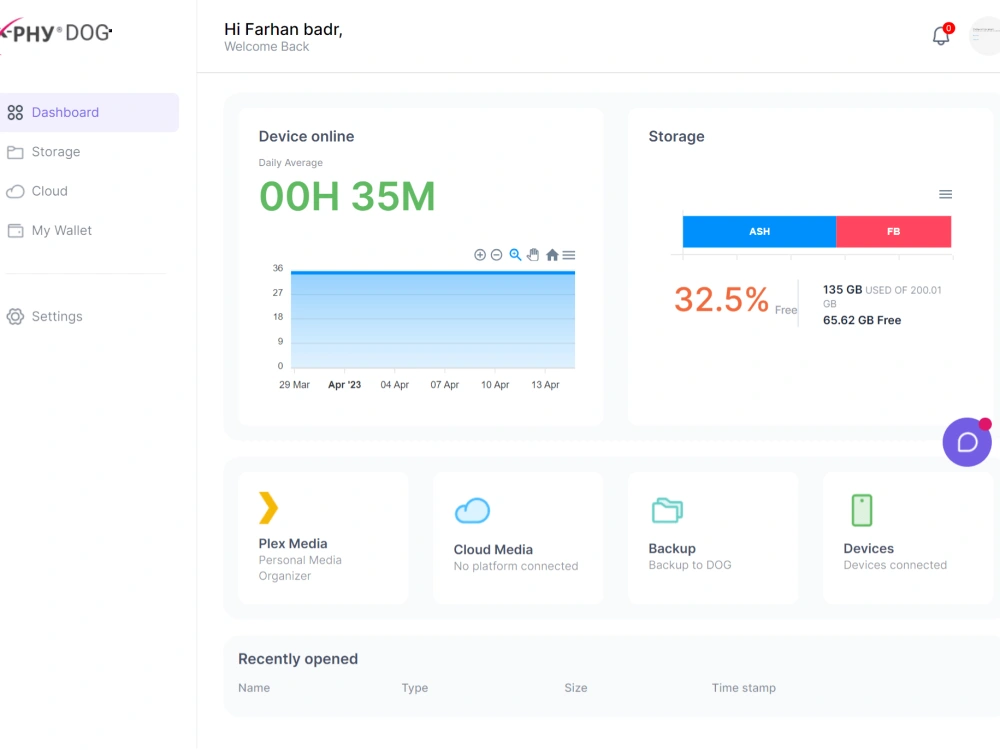This screenshot has height=750, width=1000.
Task: Click the Settings gear icon
Action: 15,316
